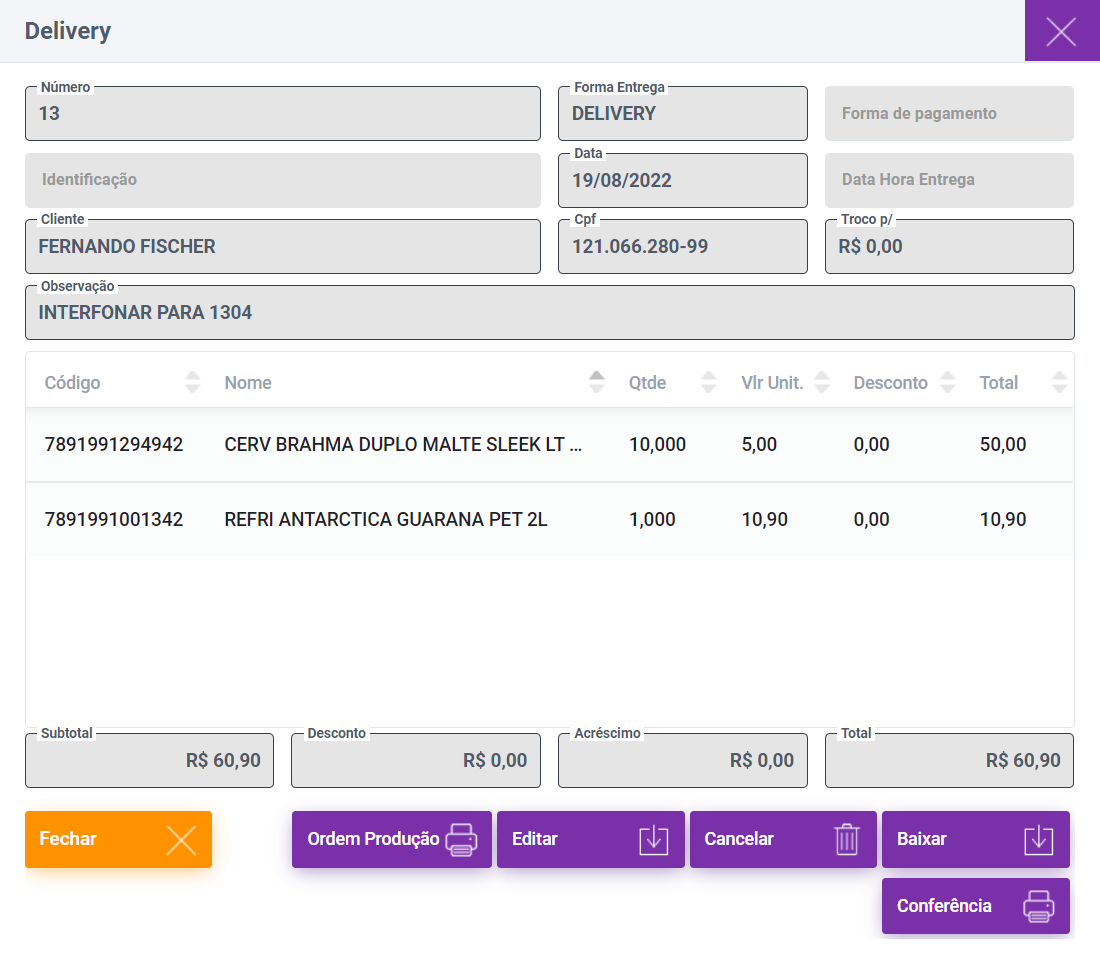Click the download icon on Baixar button
This screenshot has height=964, width=1100.
tap(1039, 839)
